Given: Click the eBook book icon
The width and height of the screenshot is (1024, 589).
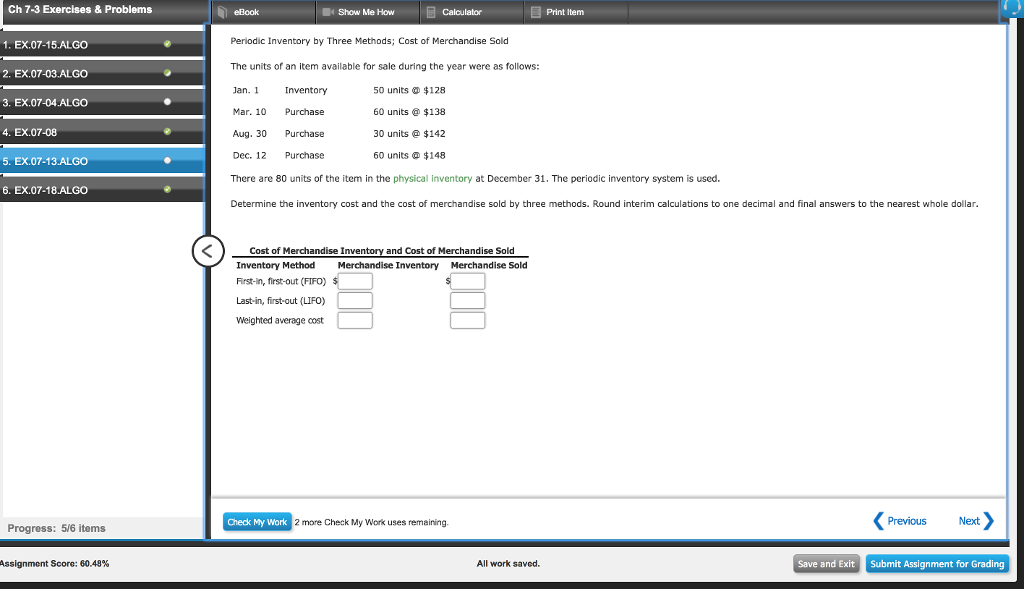Looking at the screenshot, I should click(223, 12).
